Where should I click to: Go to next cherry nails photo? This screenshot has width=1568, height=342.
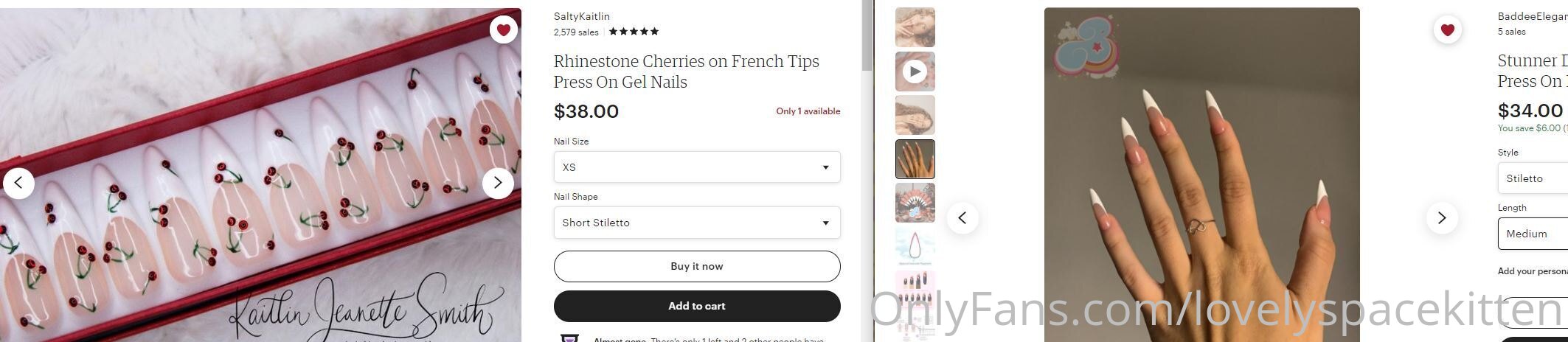(x=498, y=183)
